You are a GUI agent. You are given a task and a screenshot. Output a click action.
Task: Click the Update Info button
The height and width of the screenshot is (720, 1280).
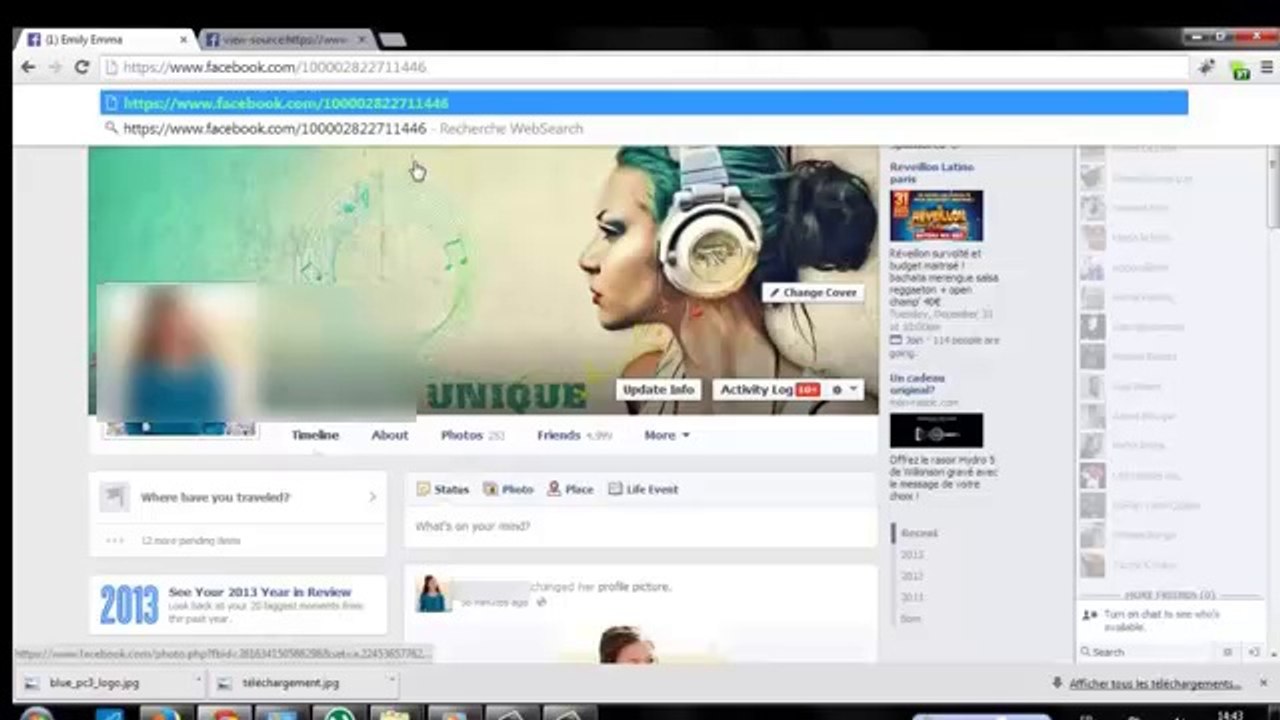(658, 389)
